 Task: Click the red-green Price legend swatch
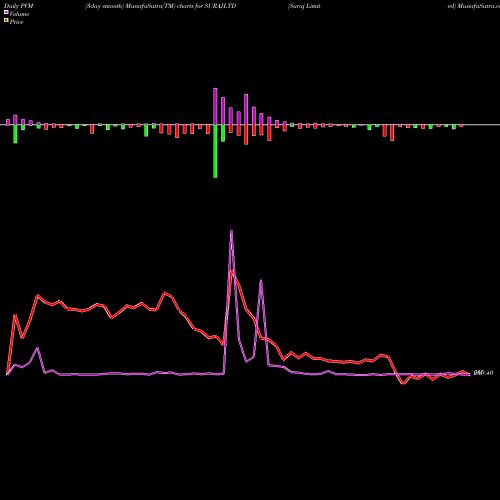click(x=6, y=21)
